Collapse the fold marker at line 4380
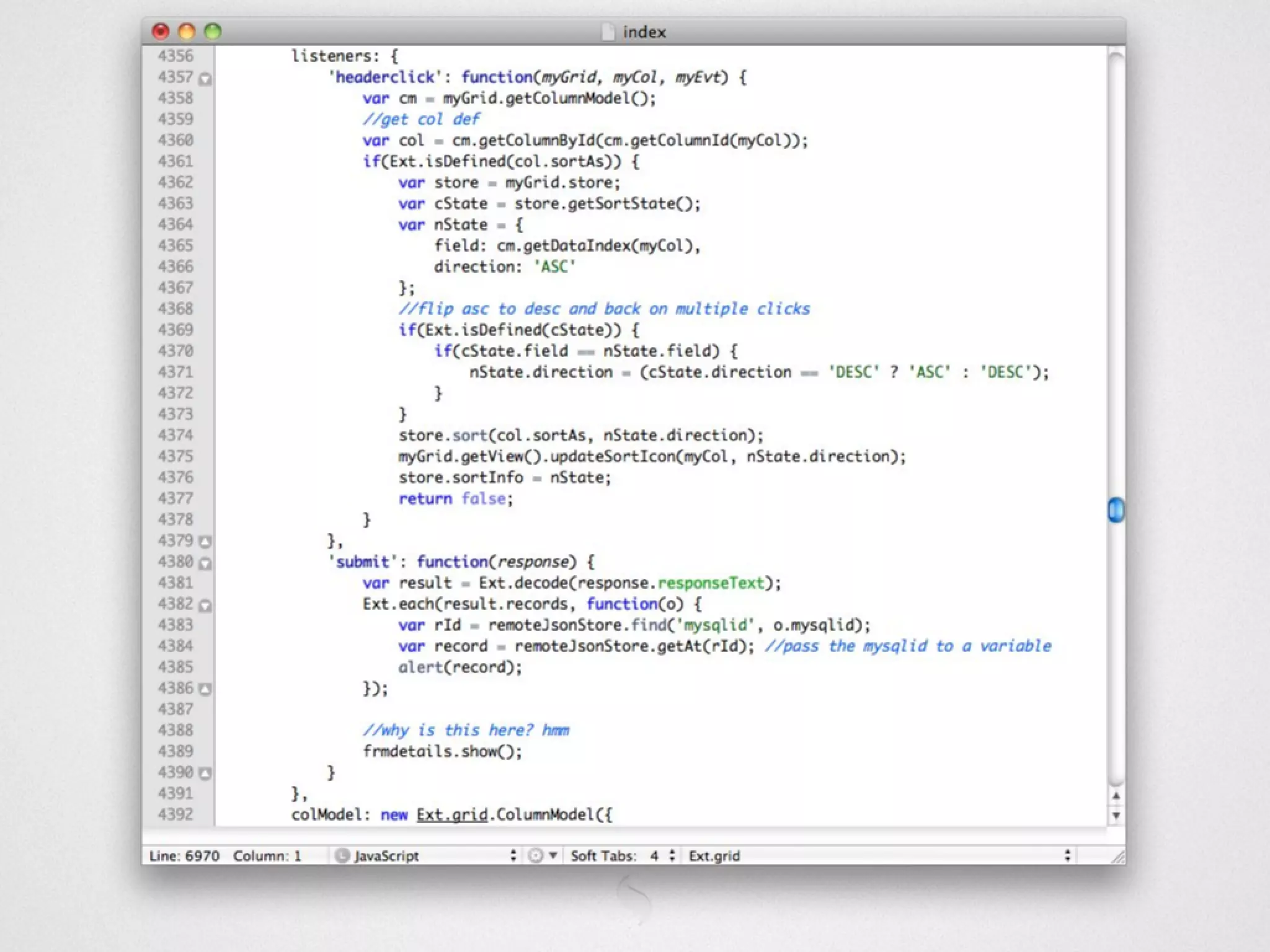The height and width of the screenshot is (952, 1270). click(205, 563)
